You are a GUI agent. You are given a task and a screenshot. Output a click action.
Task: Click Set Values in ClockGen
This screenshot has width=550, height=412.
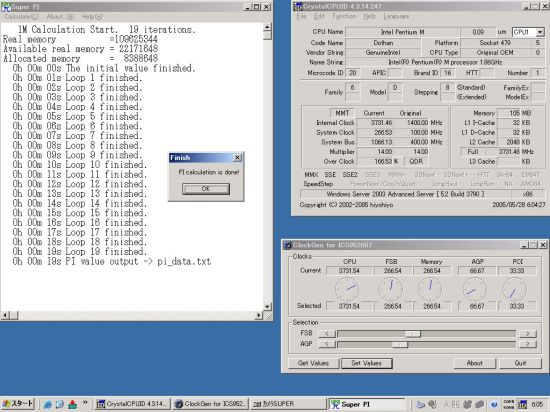(367, 363)
